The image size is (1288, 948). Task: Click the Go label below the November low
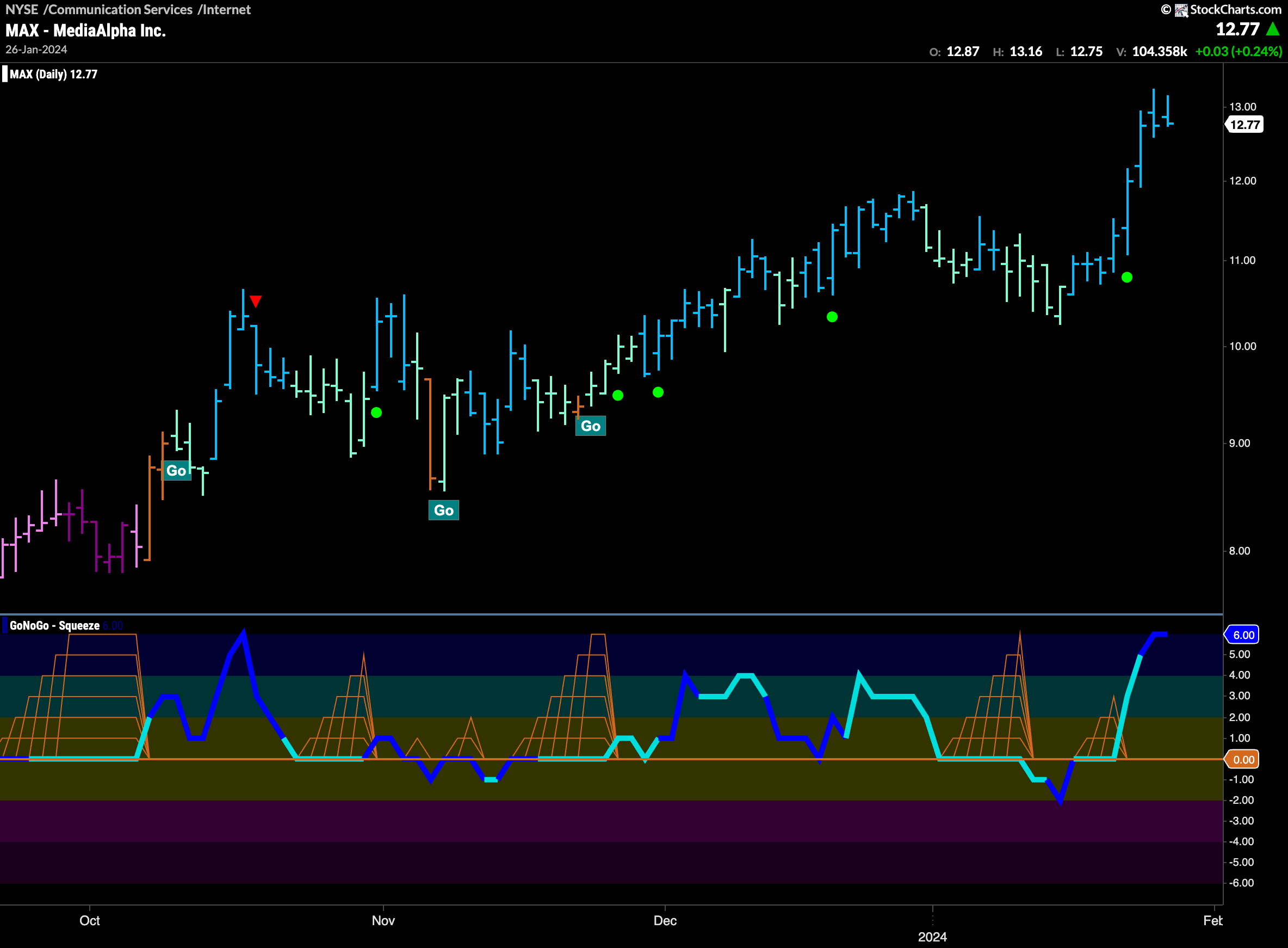(444, 510)
